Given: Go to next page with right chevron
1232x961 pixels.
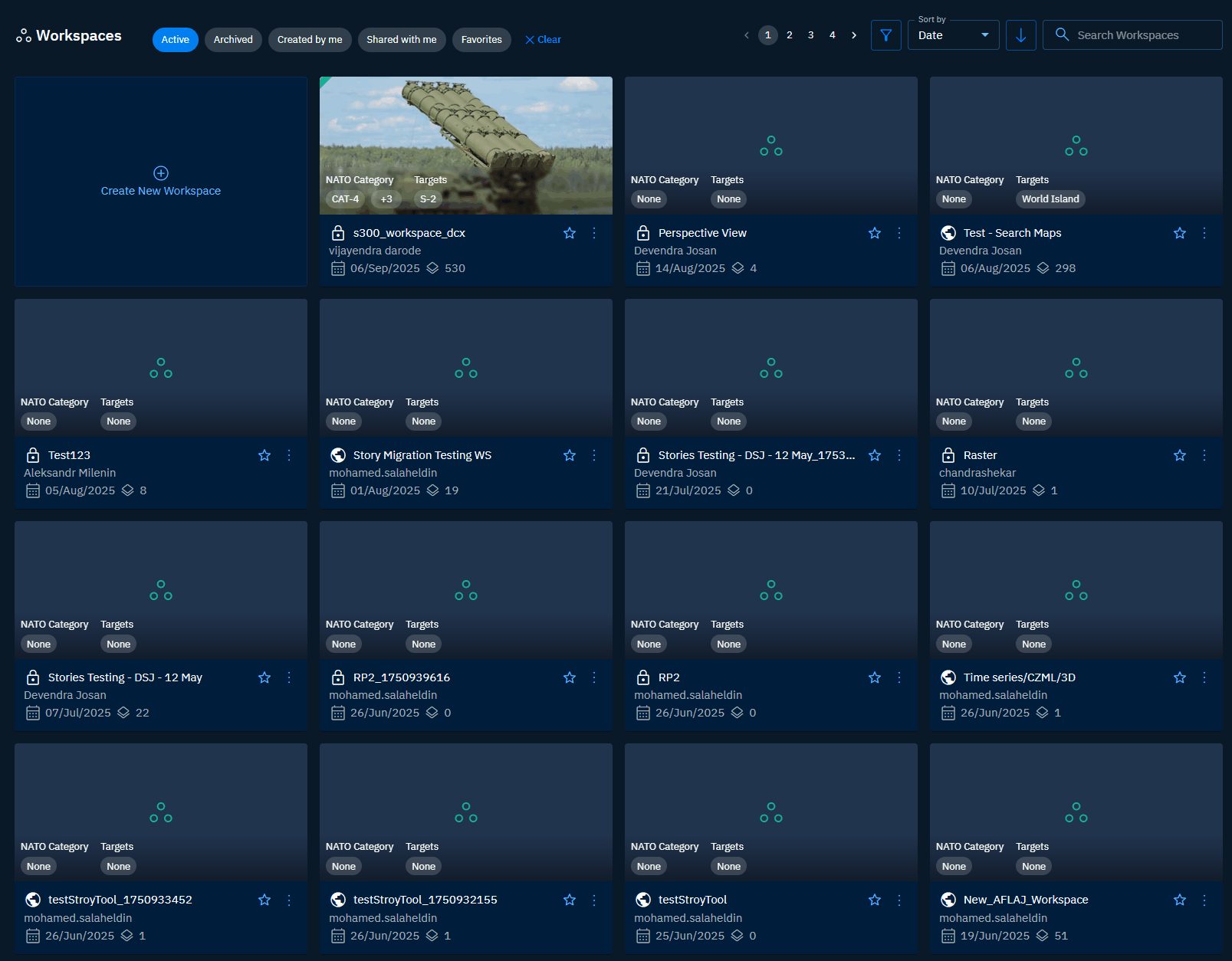Looking at the screenshot, I should click(x=854, y=35).
